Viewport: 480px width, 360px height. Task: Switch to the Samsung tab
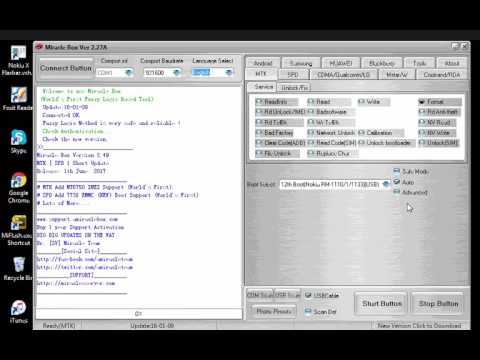[x=301, y=63]
